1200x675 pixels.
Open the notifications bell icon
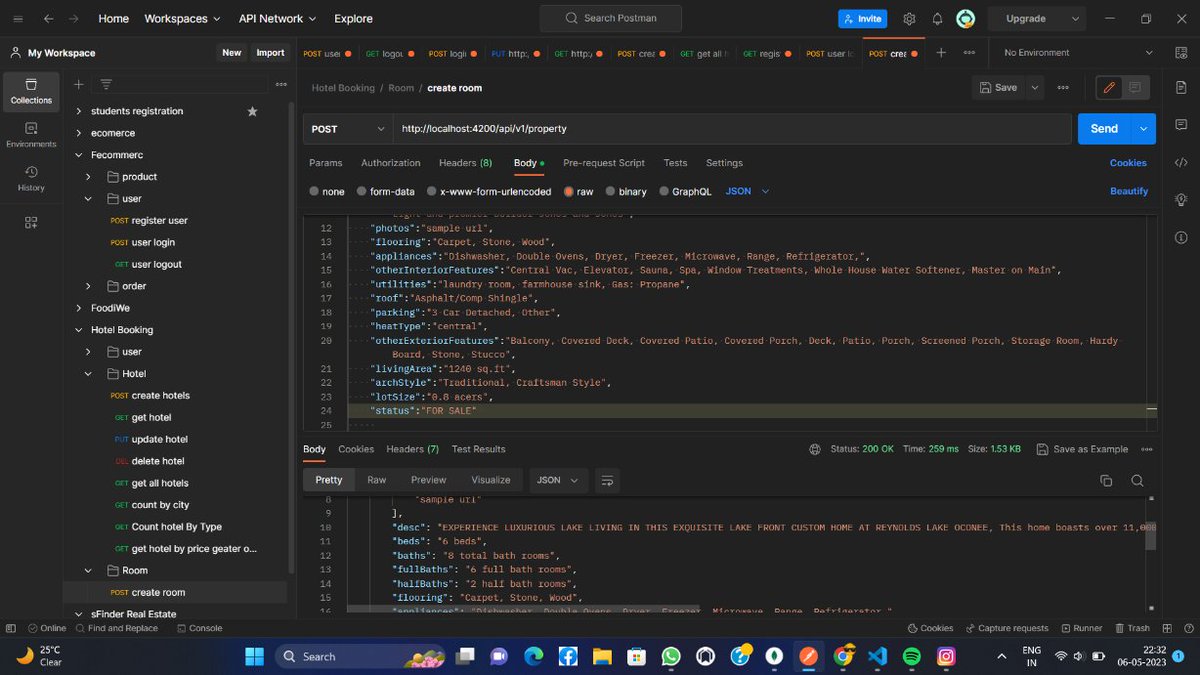click(x=937, y=19)
